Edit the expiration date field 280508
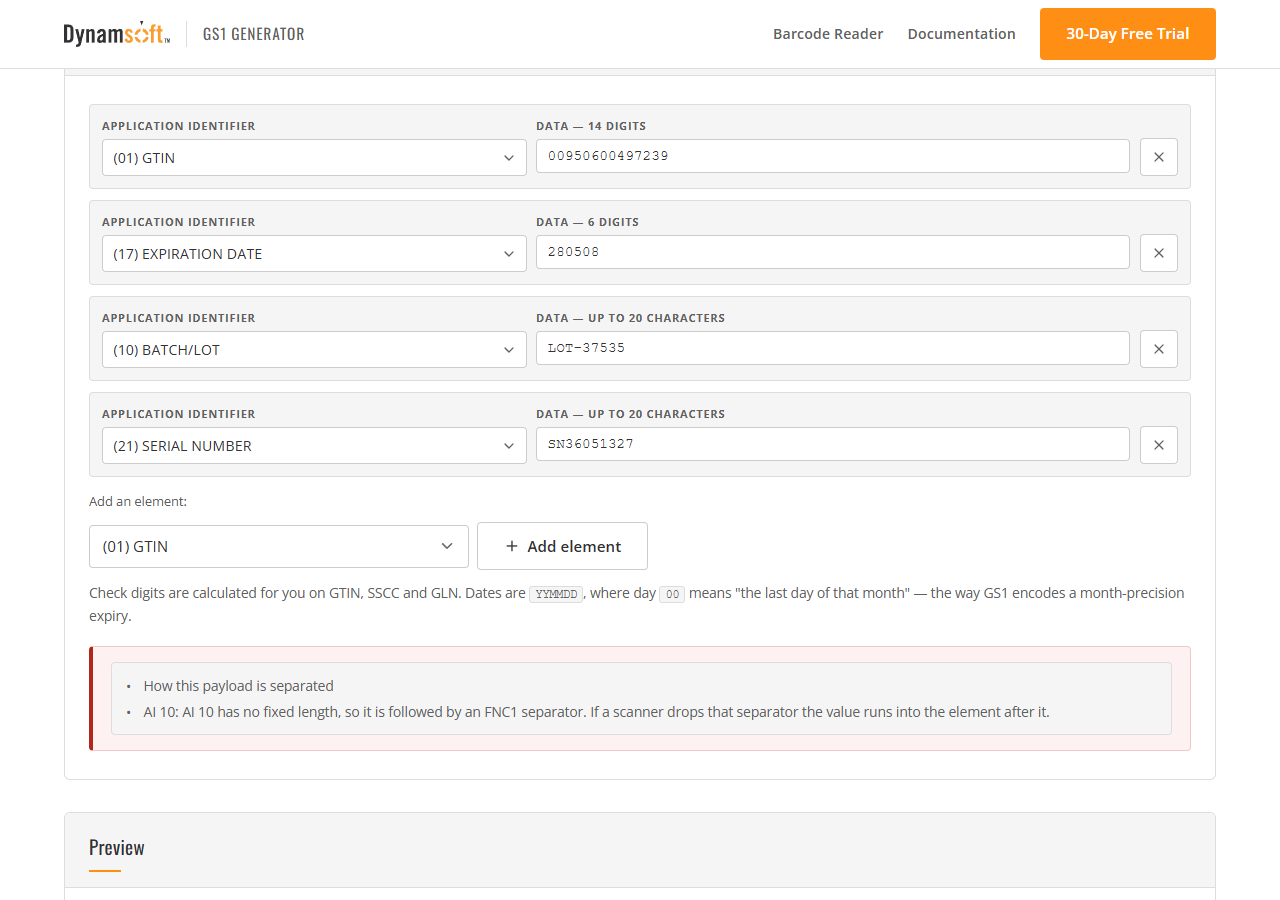 pyautogui.click(x=833, y=252)
